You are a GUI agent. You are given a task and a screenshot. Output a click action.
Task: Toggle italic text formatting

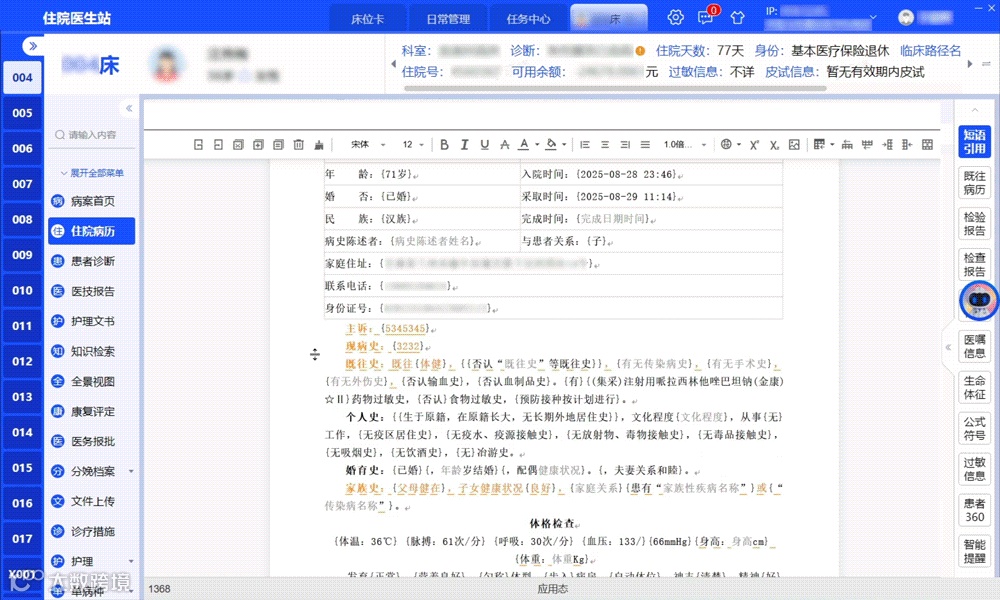pyautogui.click(x=464, y=145)
